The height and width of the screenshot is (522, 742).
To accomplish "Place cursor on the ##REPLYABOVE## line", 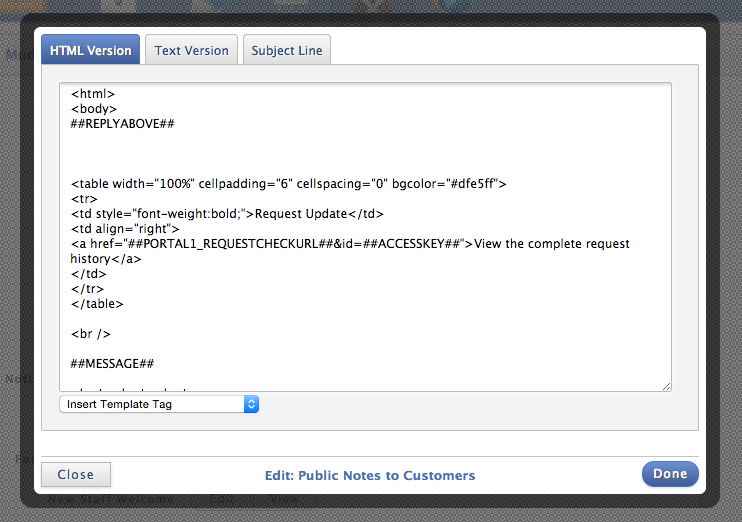I will tap(123, 123).
